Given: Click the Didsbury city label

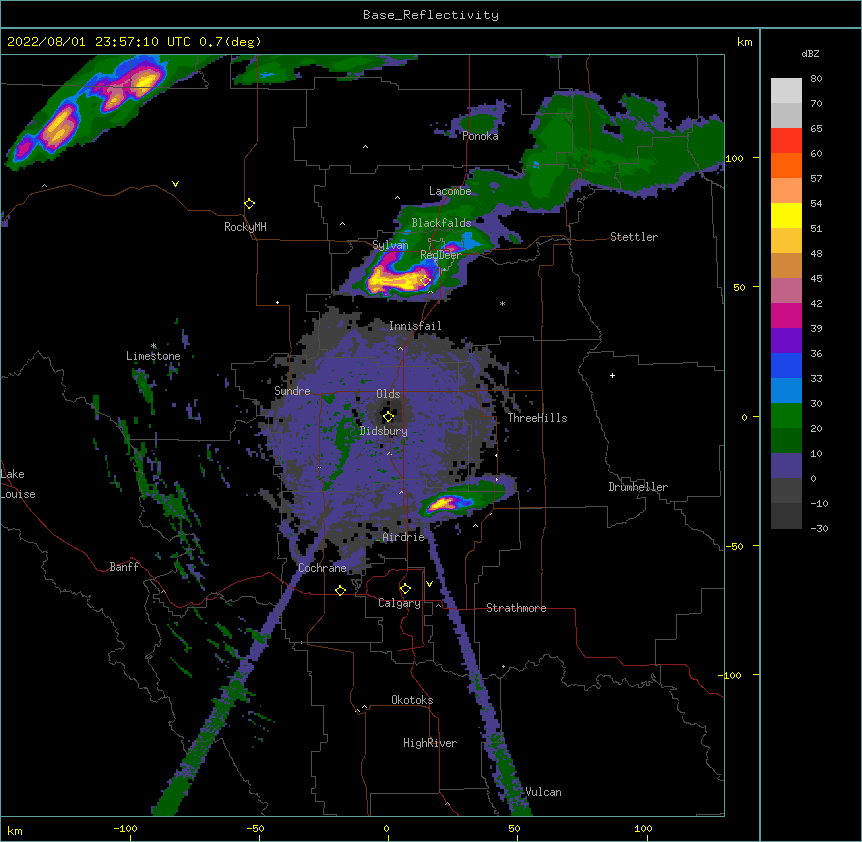Looking at the screenshot, I should click(x=384, y=431).
